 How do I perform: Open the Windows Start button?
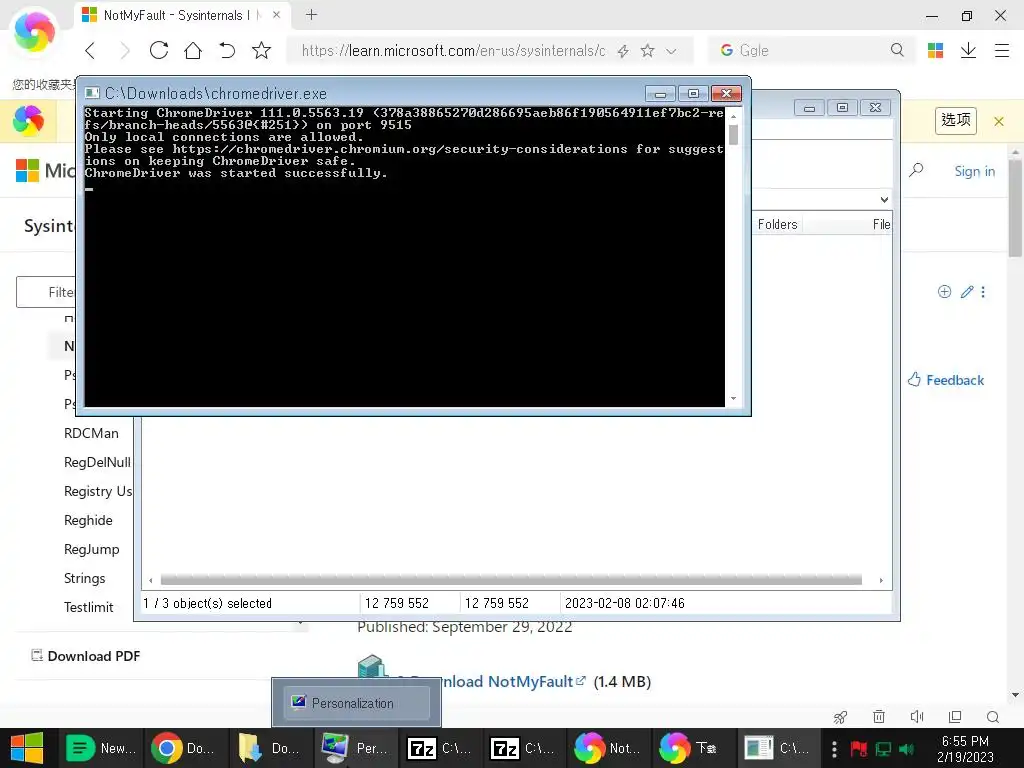click(27, 748)
